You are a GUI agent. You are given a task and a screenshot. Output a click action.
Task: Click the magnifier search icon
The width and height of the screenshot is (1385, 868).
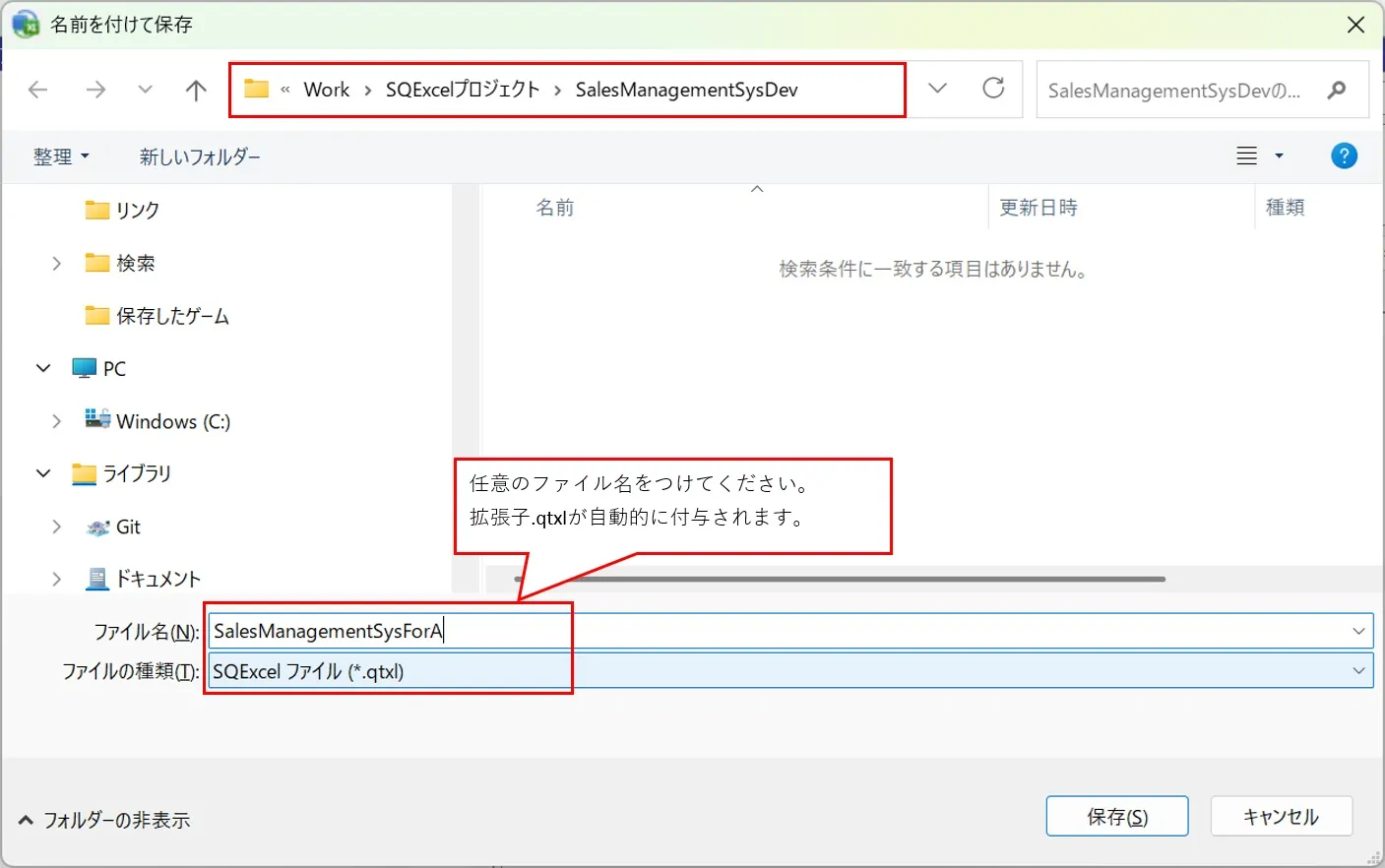[x=1337, y=91]
